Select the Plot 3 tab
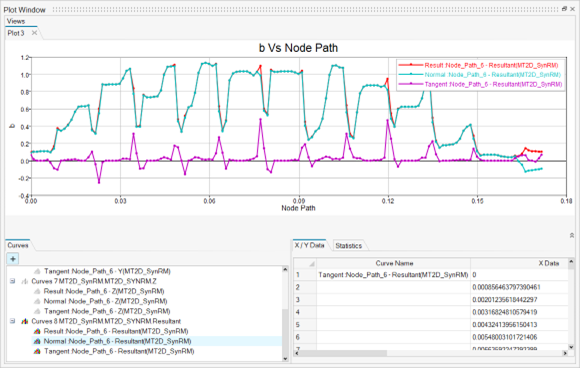The width and height of the screenshot is (580, 368). [16, 33]
